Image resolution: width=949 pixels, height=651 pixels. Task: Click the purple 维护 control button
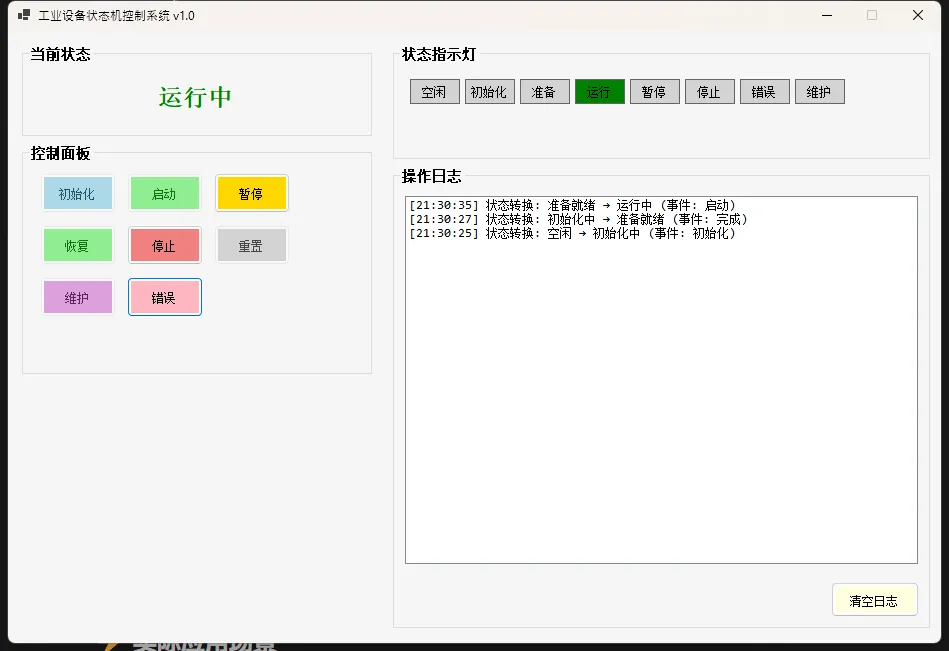[77, 297]
